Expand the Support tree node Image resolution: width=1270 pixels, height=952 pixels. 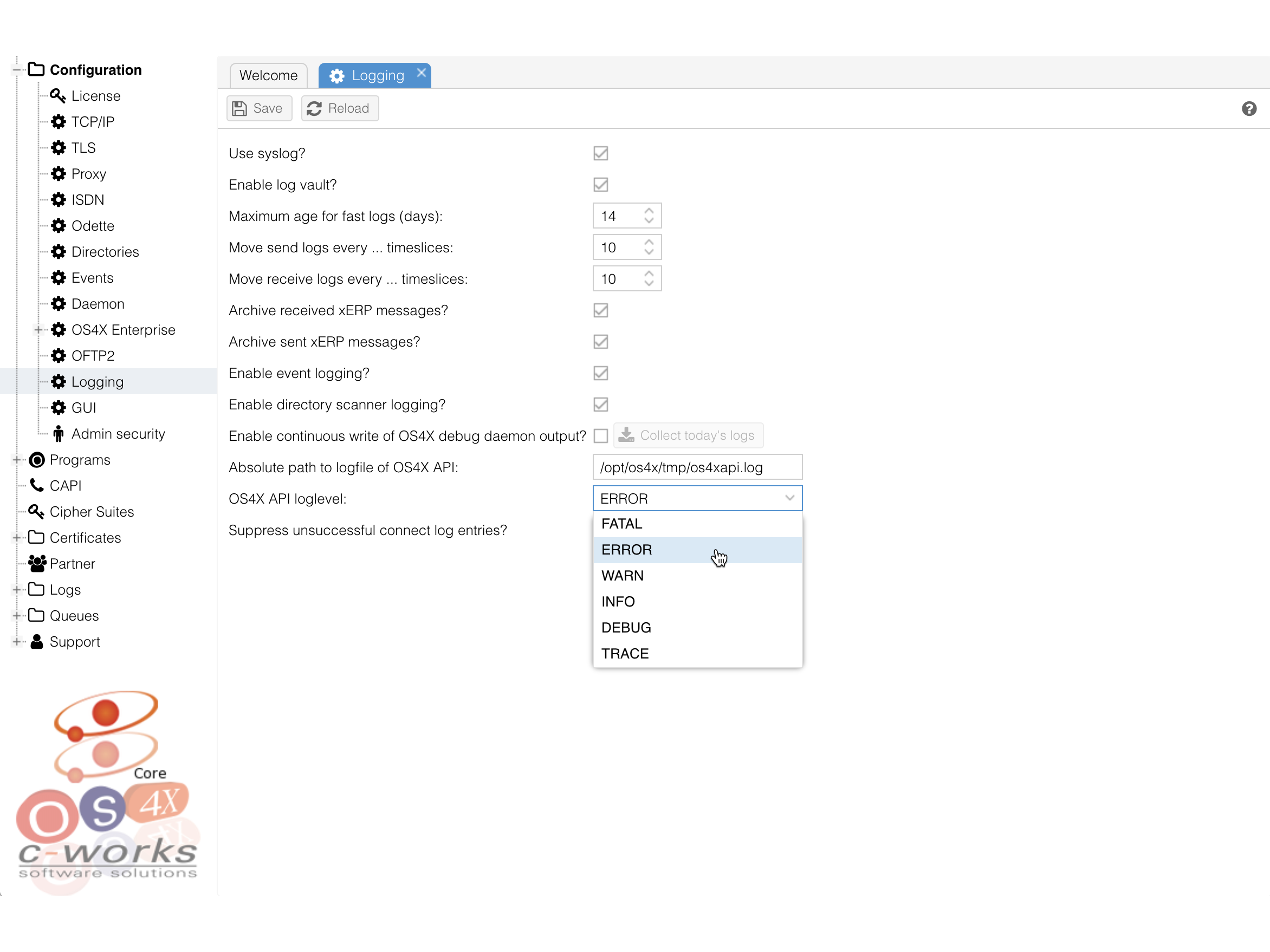tap(17, 642)
